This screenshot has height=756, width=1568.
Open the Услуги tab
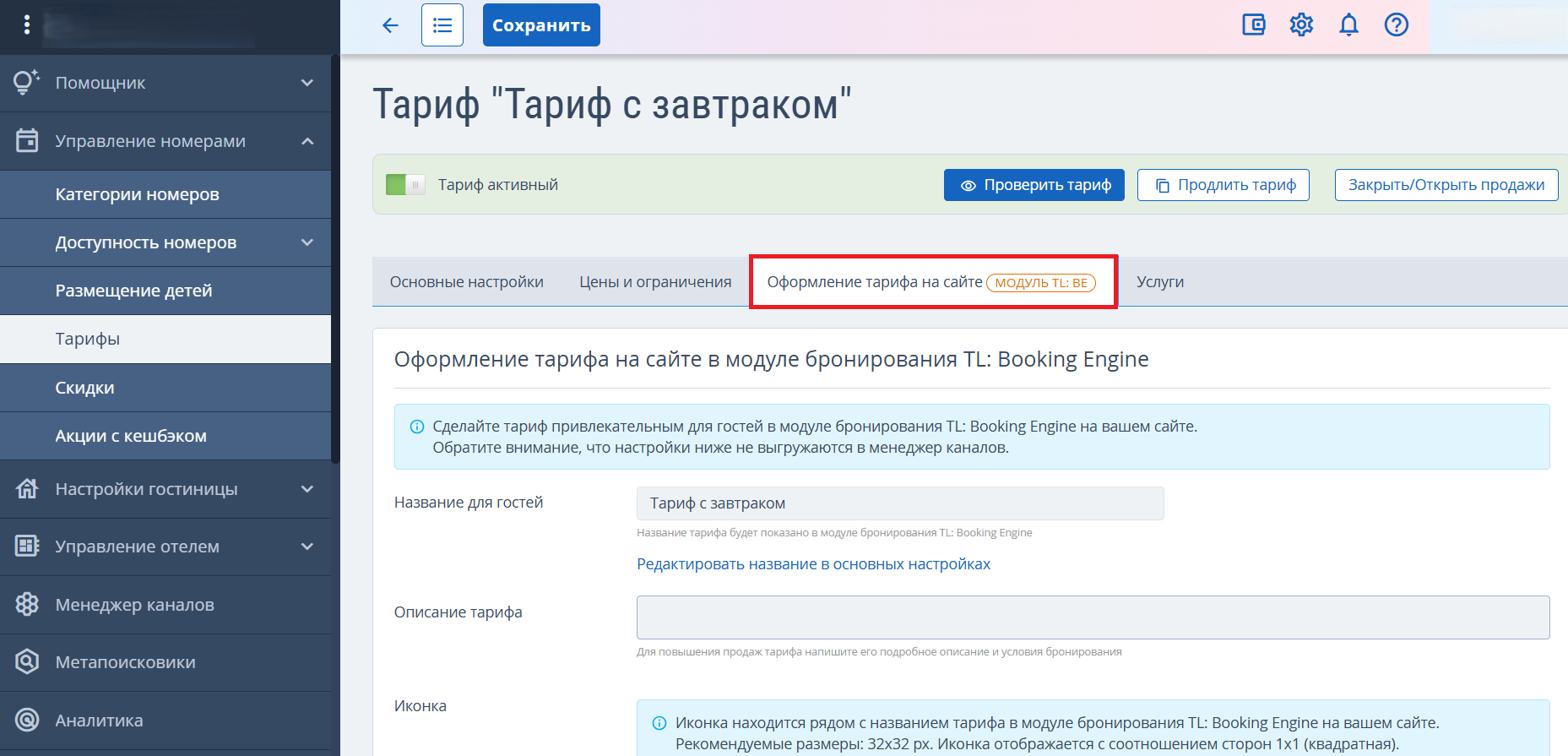pos(1159,282)
